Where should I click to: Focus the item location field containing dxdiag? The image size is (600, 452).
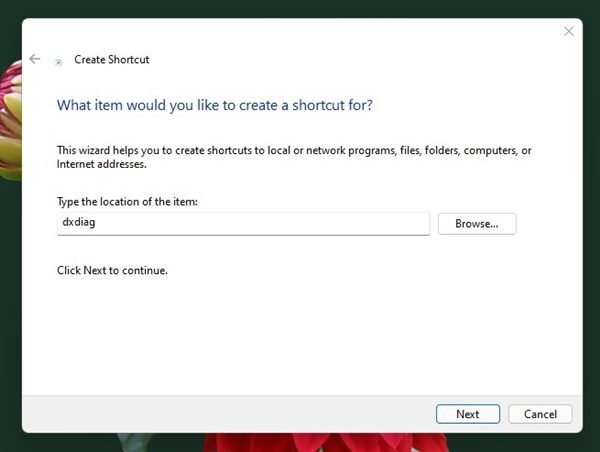[x=243, y=224]
